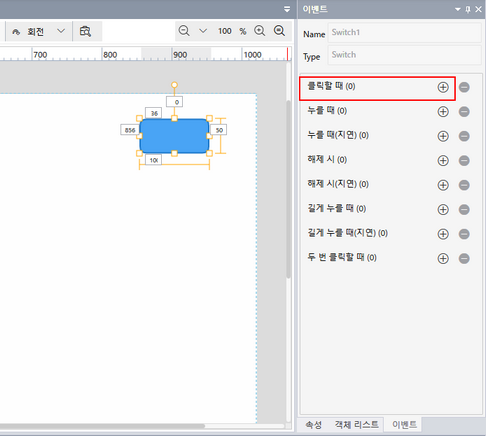
Task: Add action to 해제 시 event
Action: pos(443,161)
